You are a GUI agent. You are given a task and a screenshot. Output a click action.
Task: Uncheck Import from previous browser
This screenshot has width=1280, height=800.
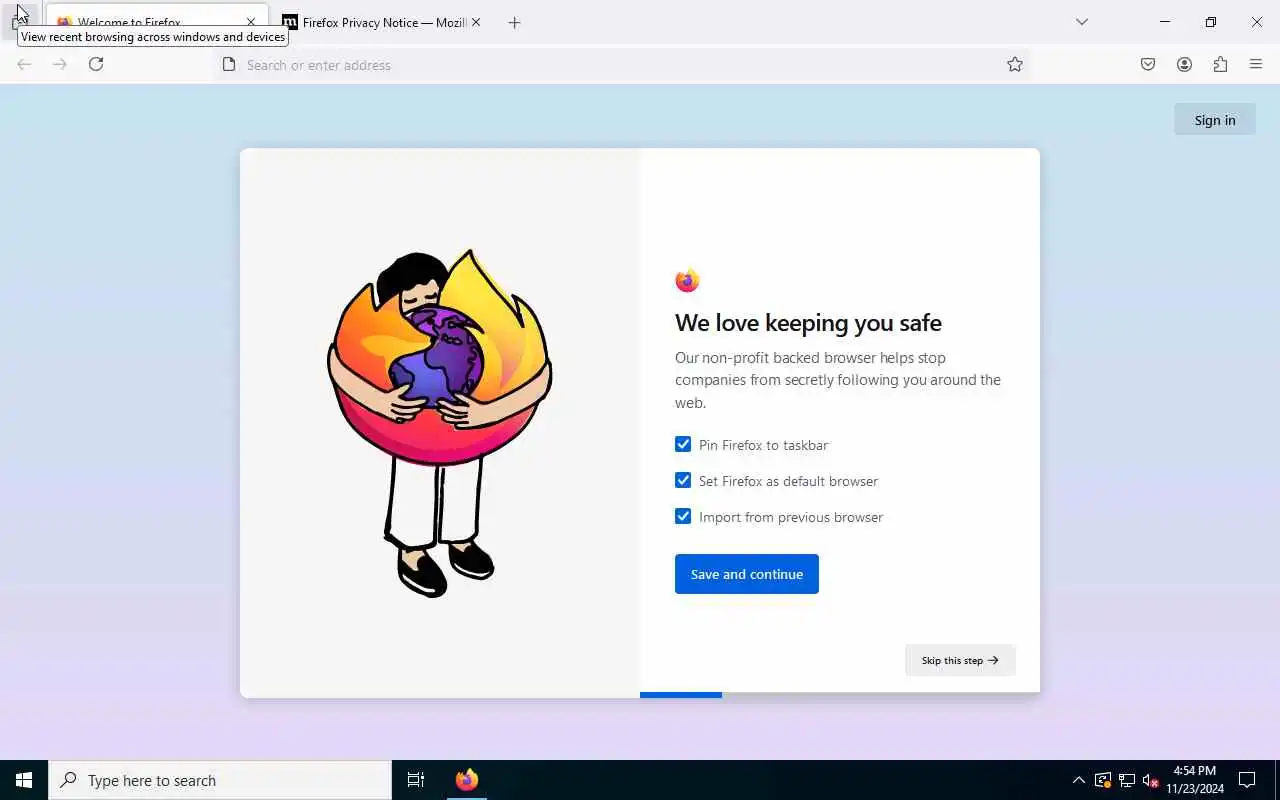pyautogui.click(x=683, y=516)
